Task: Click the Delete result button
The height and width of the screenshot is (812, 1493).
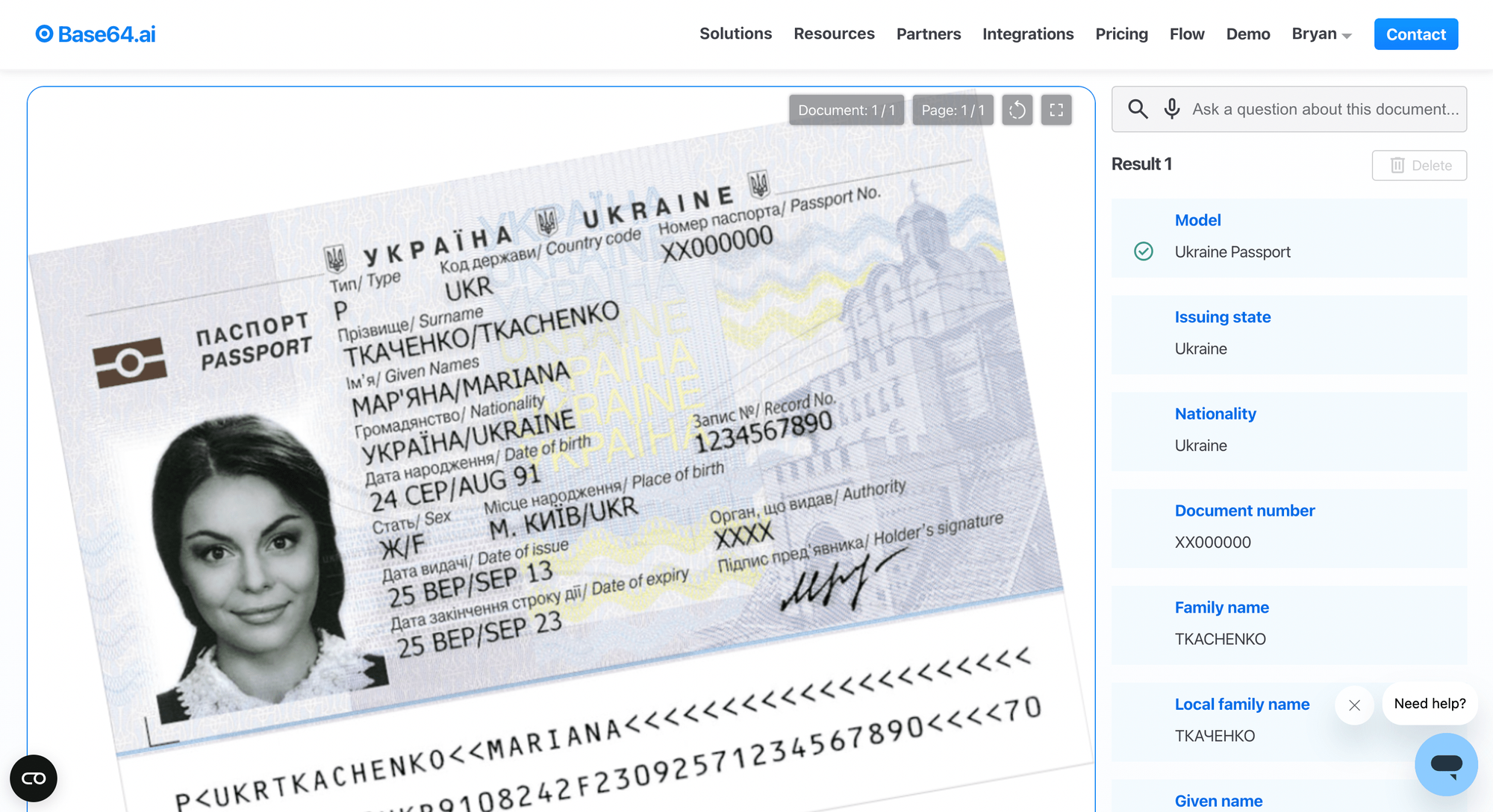Action: pyautogui.click(x=1418, y=163)
